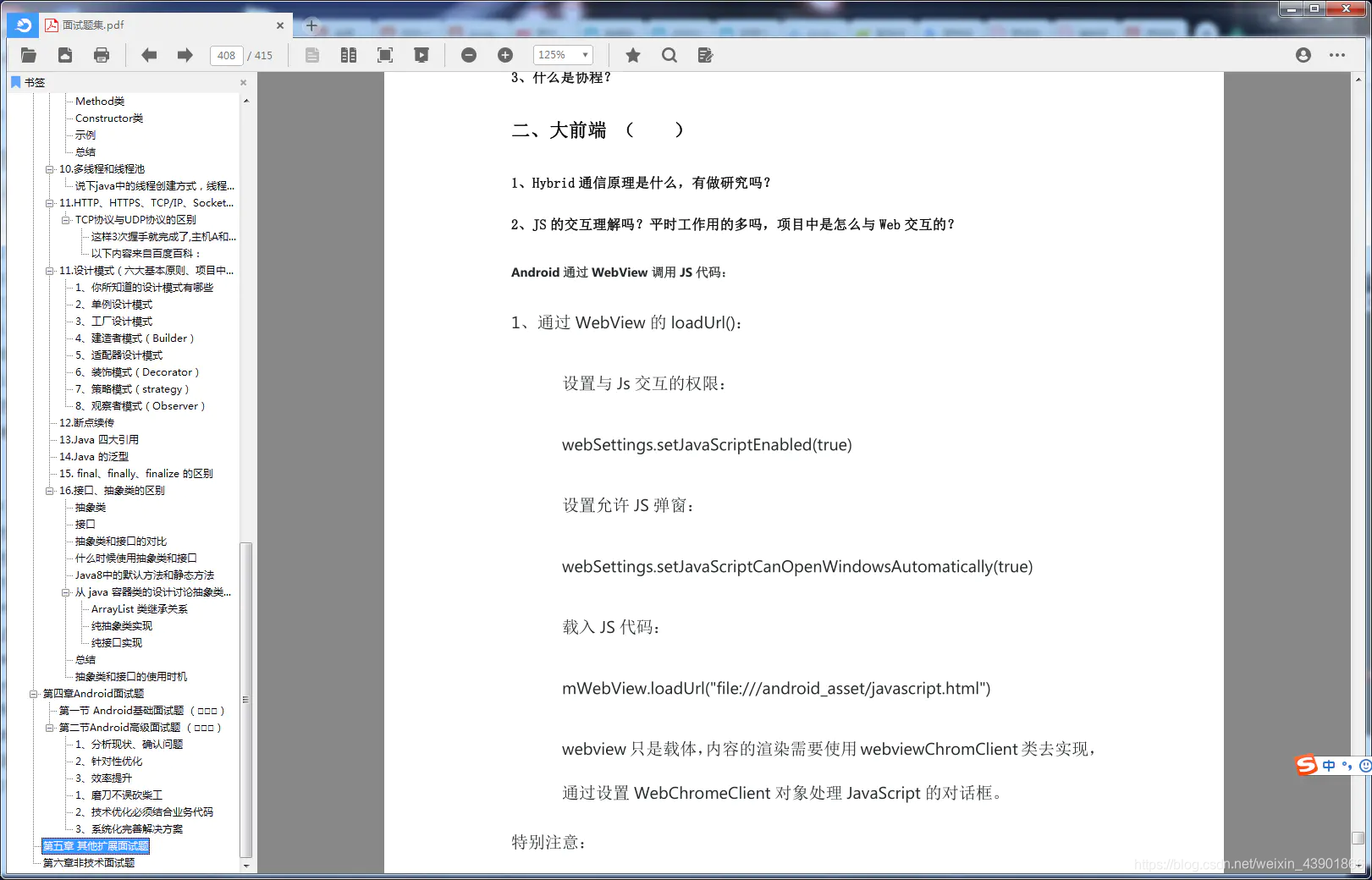This screenshot has width=1372, height=880.
Task: Open bookmark 15. final、finally、finalize 的区别
Action: pos(136,474)
